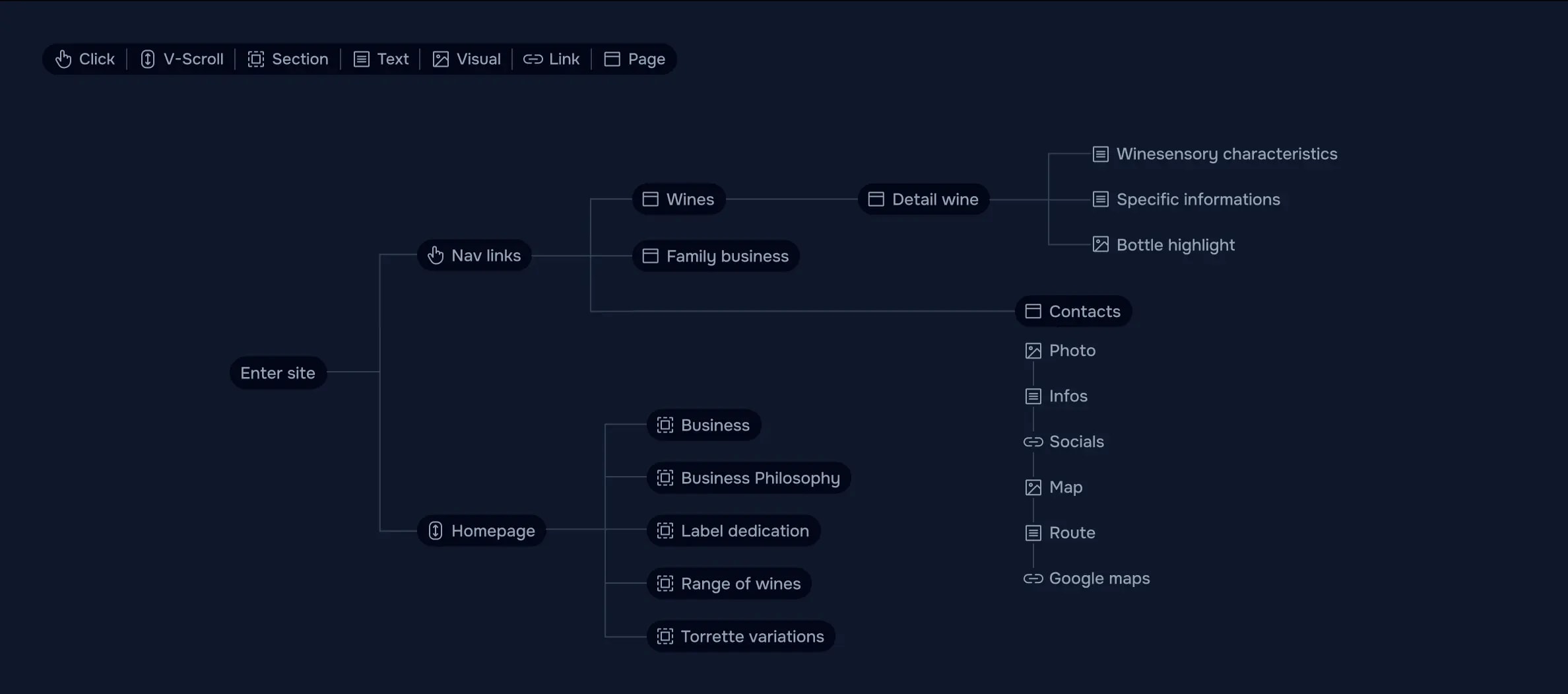Click section icon in Business Philosophy node
The image size is (1568, 694).
[x=665, y=478]
